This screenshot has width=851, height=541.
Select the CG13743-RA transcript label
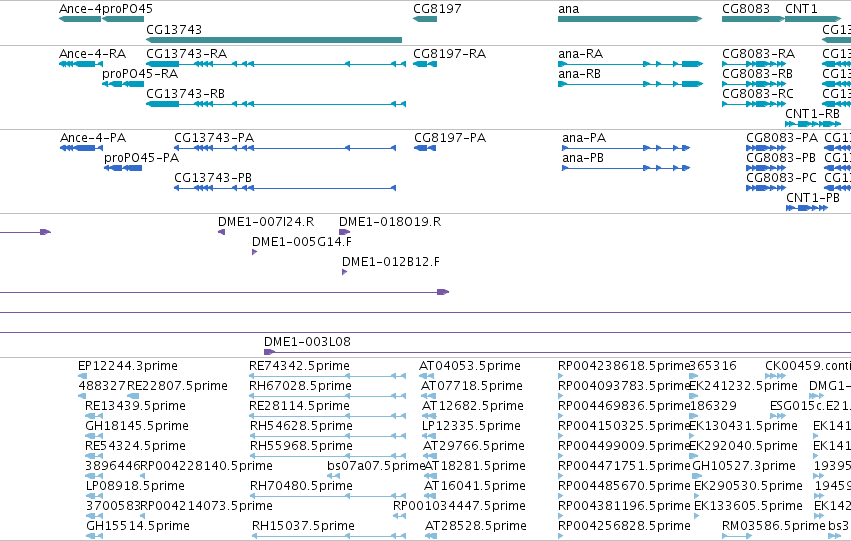(187, 54)
